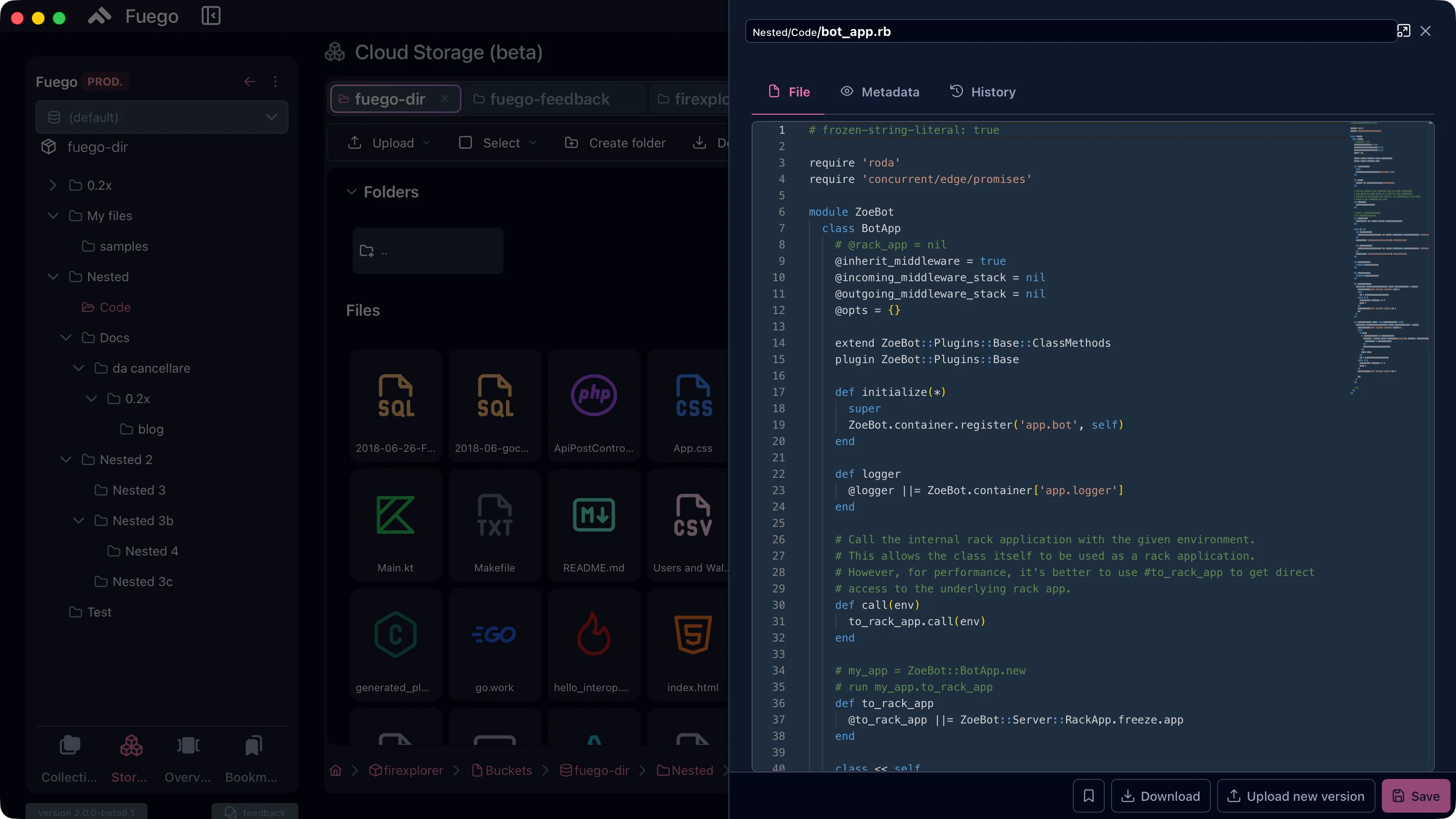This screenshot has height=819, width=1456.
Task: Click the back arrow beside Fuego PROD
Action: click(x=249, y=81)
